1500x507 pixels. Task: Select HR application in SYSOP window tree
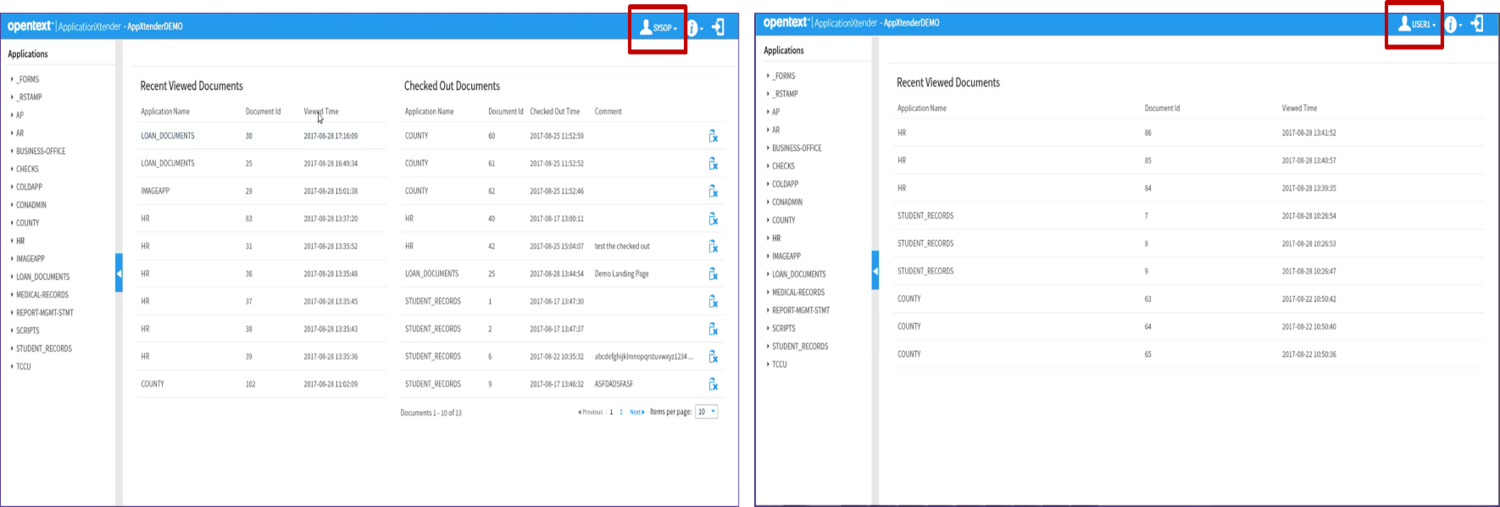(21, 241)
